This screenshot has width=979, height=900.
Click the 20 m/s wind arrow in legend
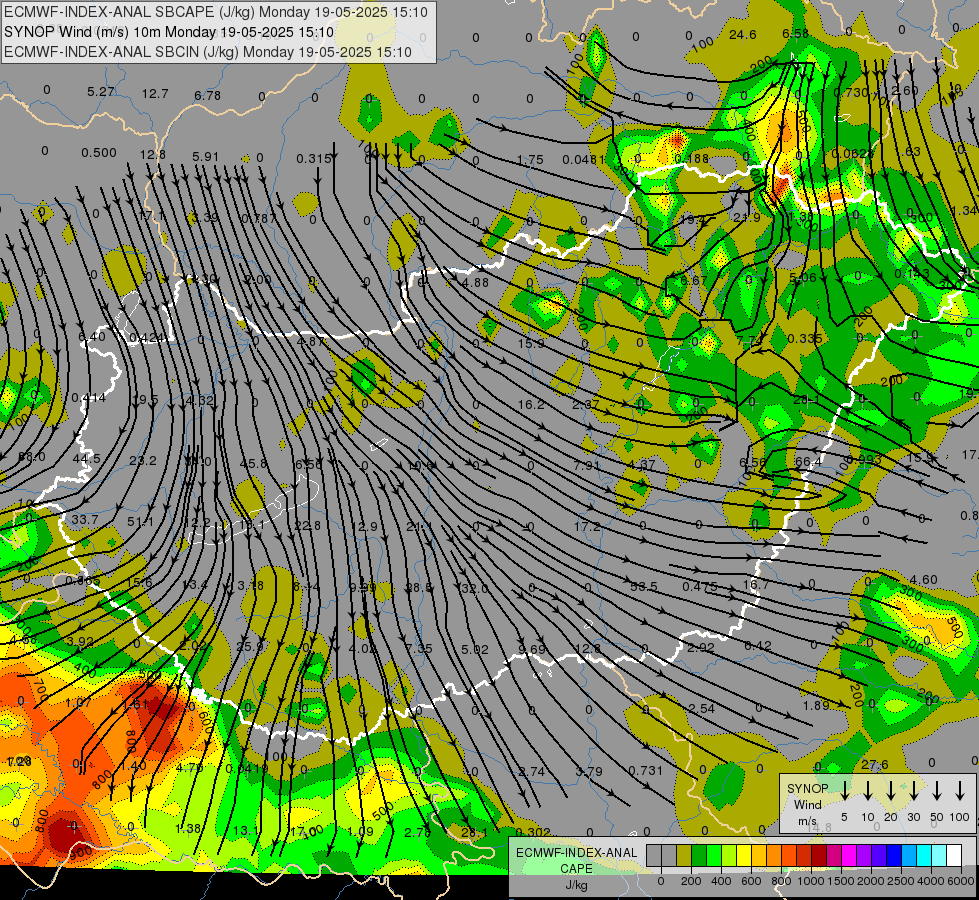[891, 791]
